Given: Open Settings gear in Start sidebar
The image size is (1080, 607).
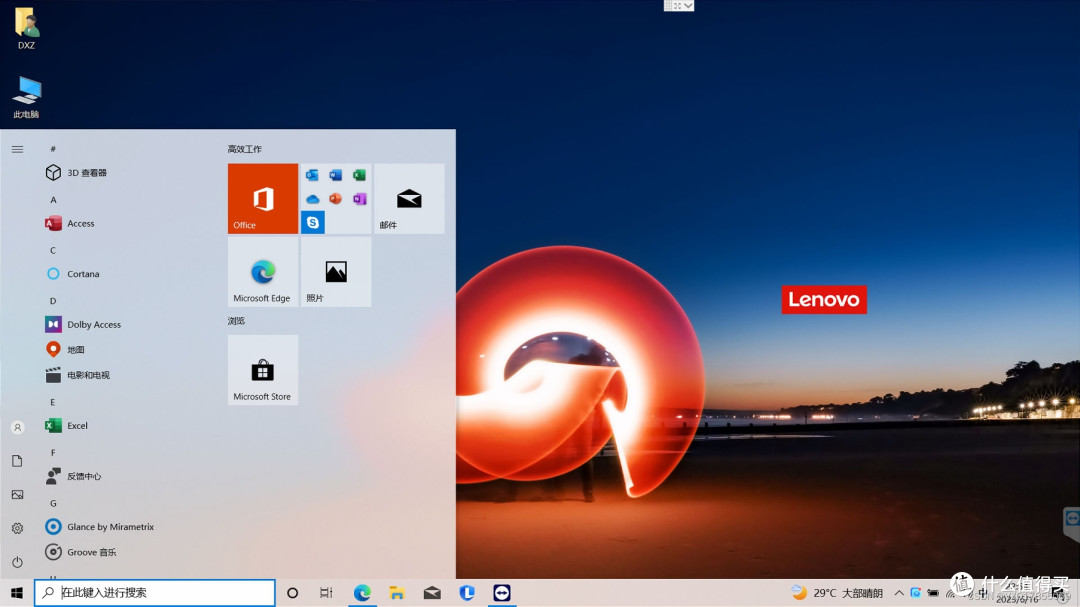Looking at the screenshot, I should click(x=17, y=528).
